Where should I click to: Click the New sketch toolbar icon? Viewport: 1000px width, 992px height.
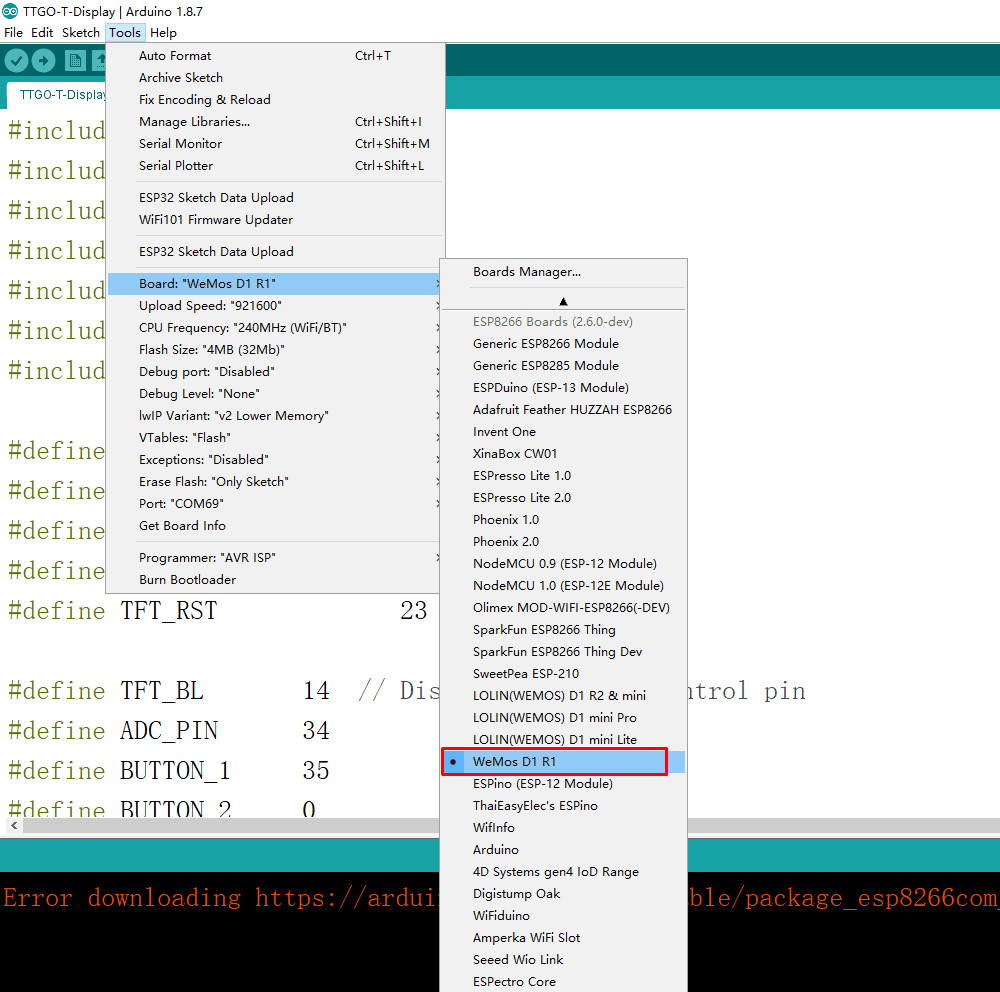coord(75,61)
